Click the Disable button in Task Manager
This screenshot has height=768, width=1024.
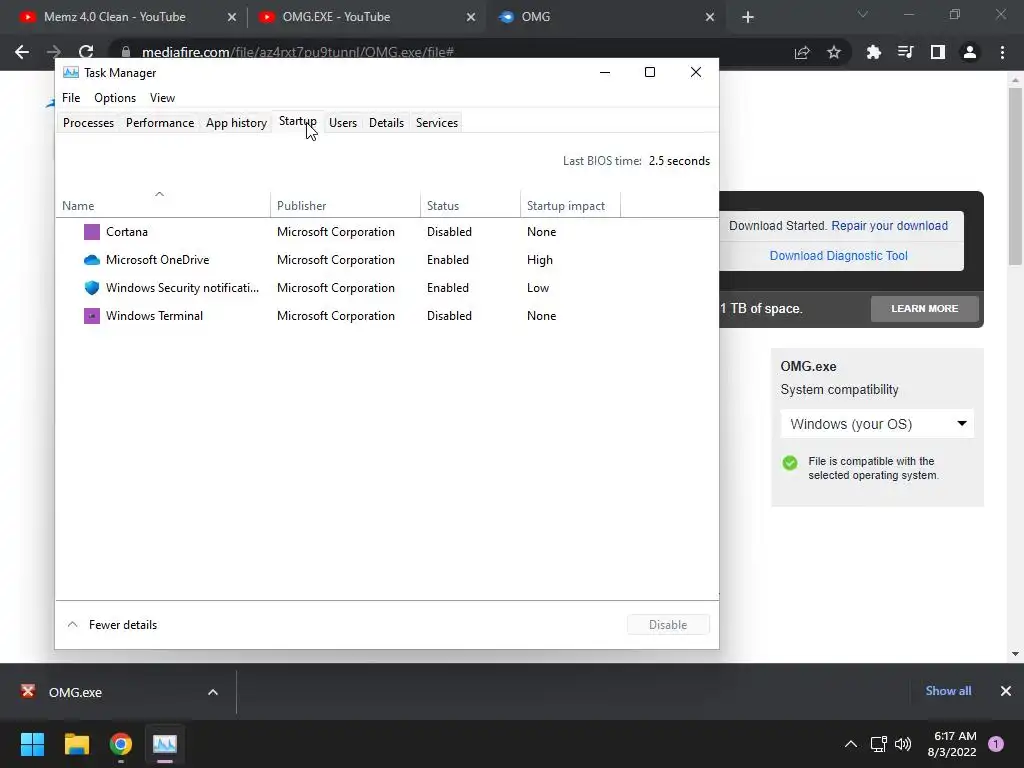click(668, 625)
